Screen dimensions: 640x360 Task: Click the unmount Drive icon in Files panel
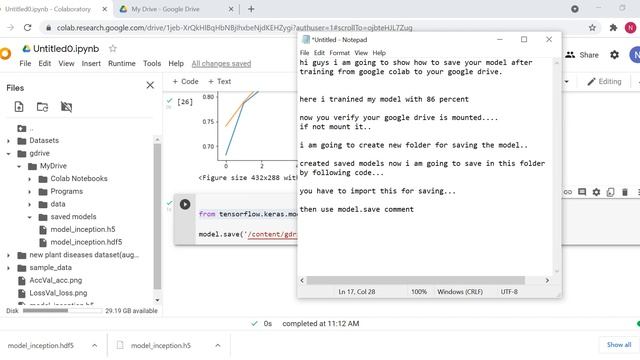pyautogui.click(x=66, y=107)
